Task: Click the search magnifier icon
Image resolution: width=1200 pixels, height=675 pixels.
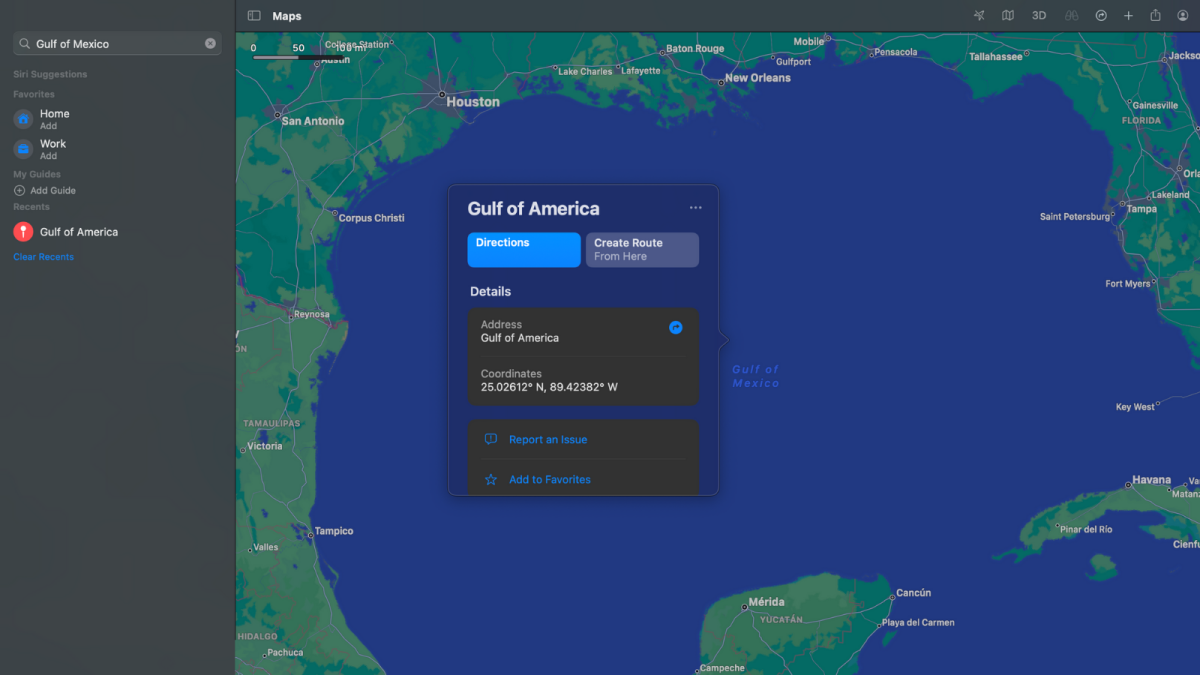Action: 24,44
